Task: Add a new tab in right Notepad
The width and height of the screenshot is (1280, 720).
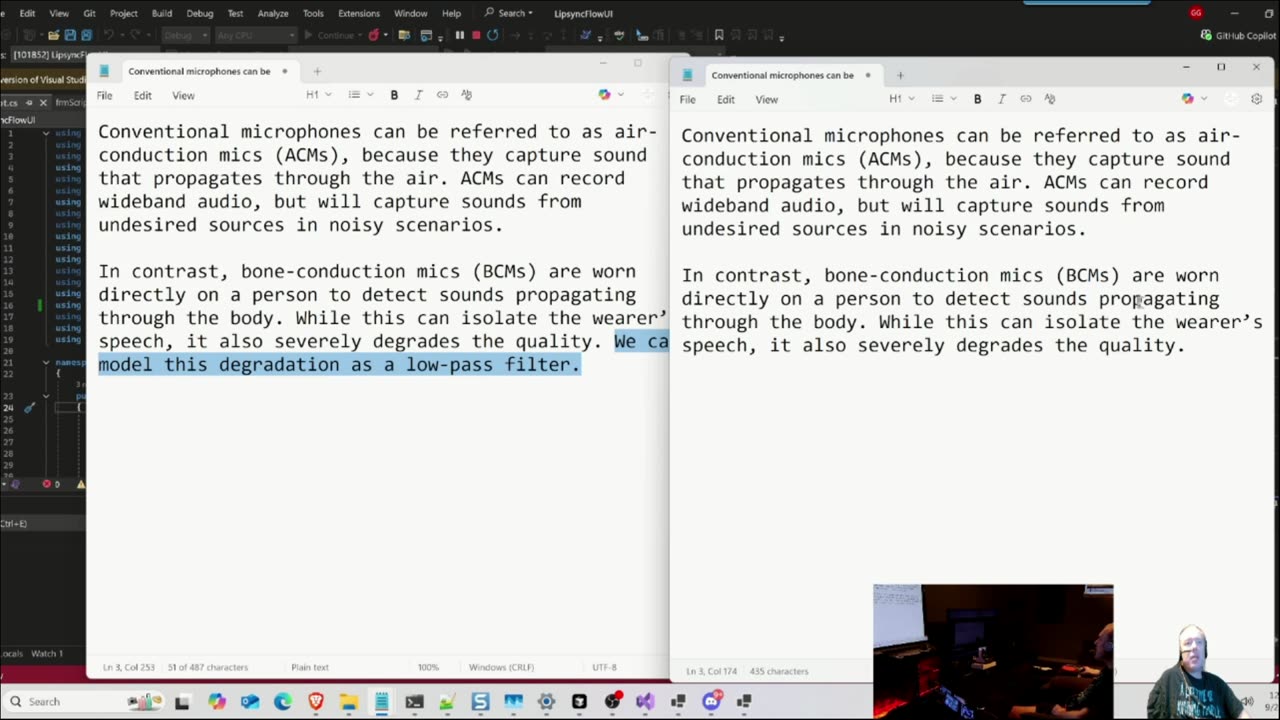Action: pos(900,76)
